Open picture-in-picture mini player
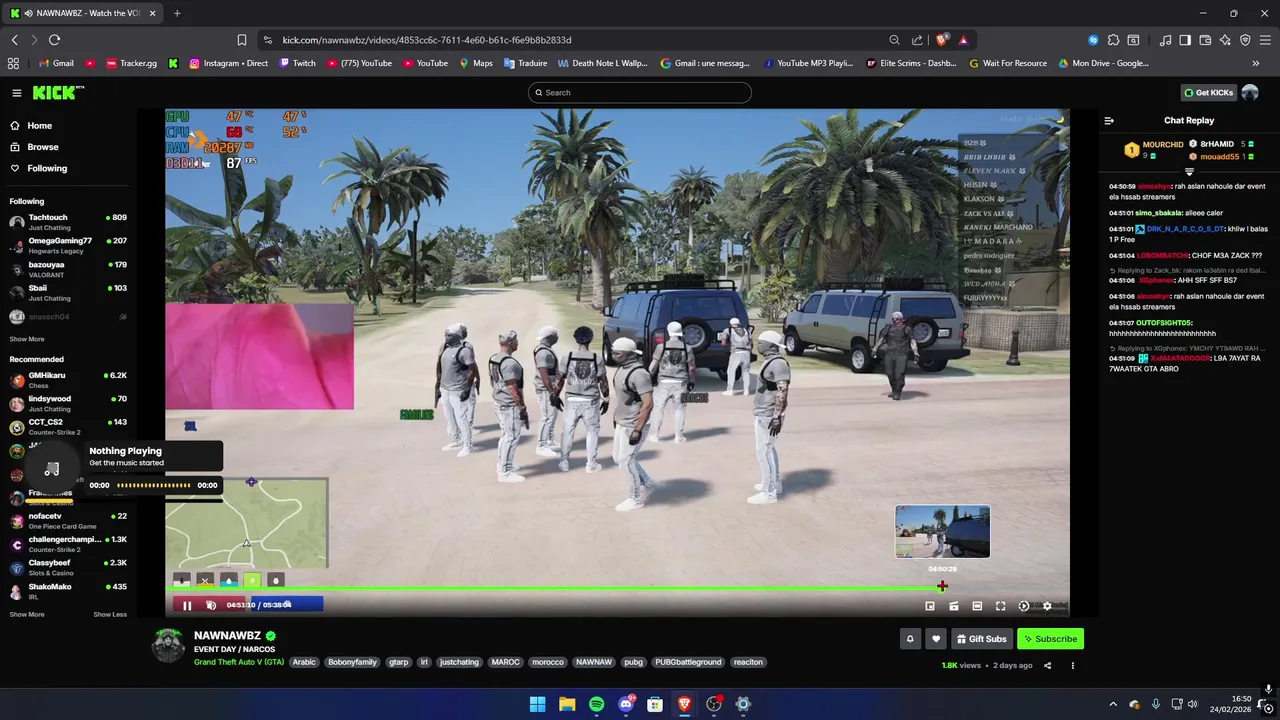Viewport: 1280px width, 720px height. click(x=930, y=606)
